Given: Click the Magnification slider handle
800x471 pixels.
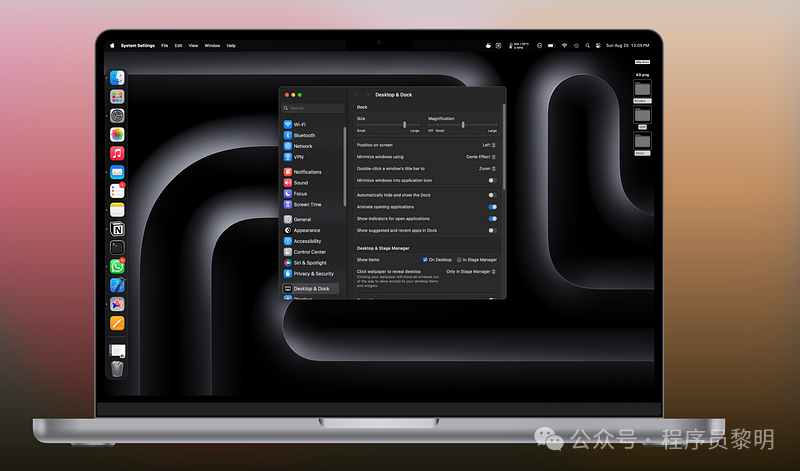Looking at the screenshot, I should 463,125.
